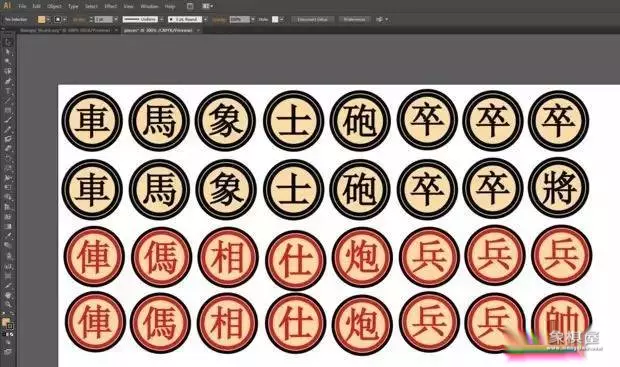This screenshot has height=367, width=620.
Task: Select the Zoom tool
Action: [8, 305]
